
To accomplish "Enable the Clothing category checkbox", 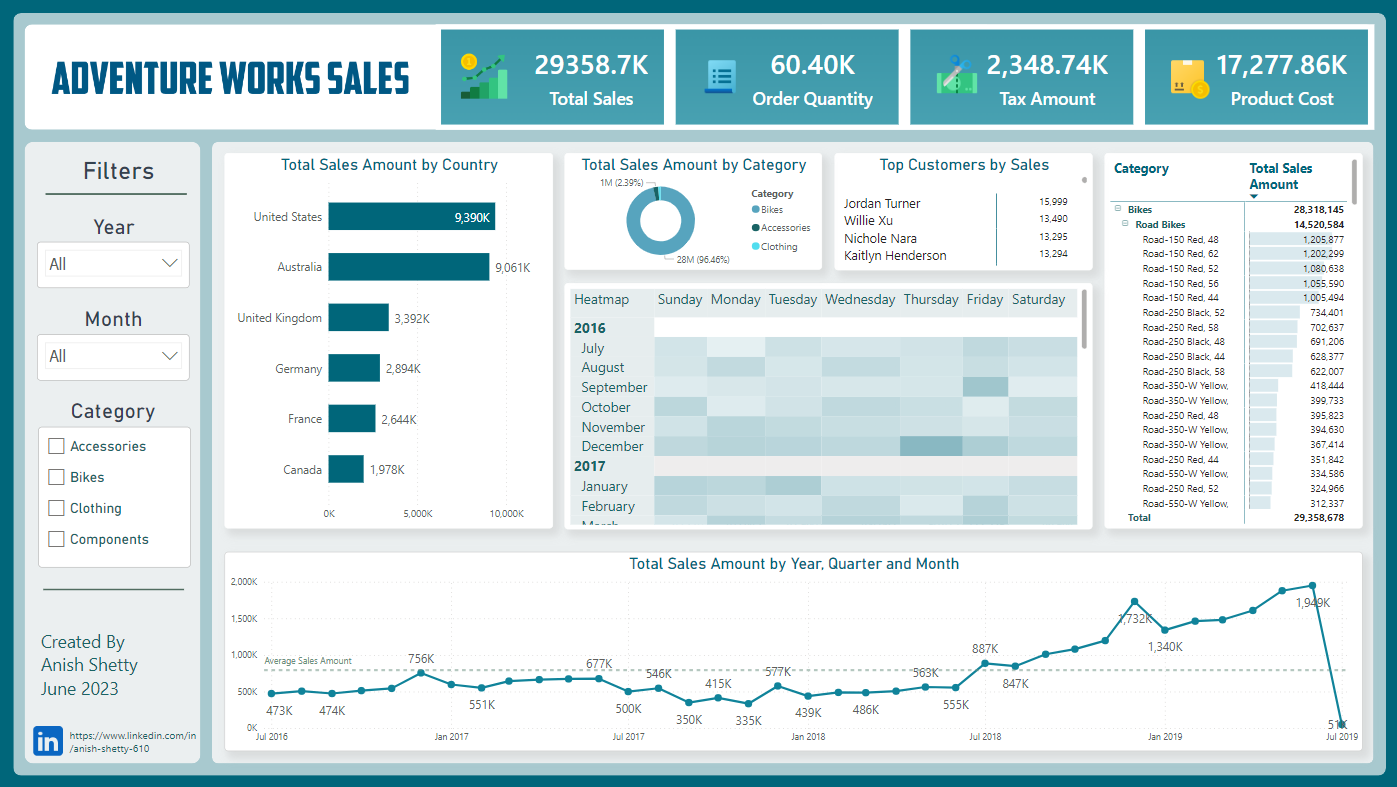I will pos(57,508).
